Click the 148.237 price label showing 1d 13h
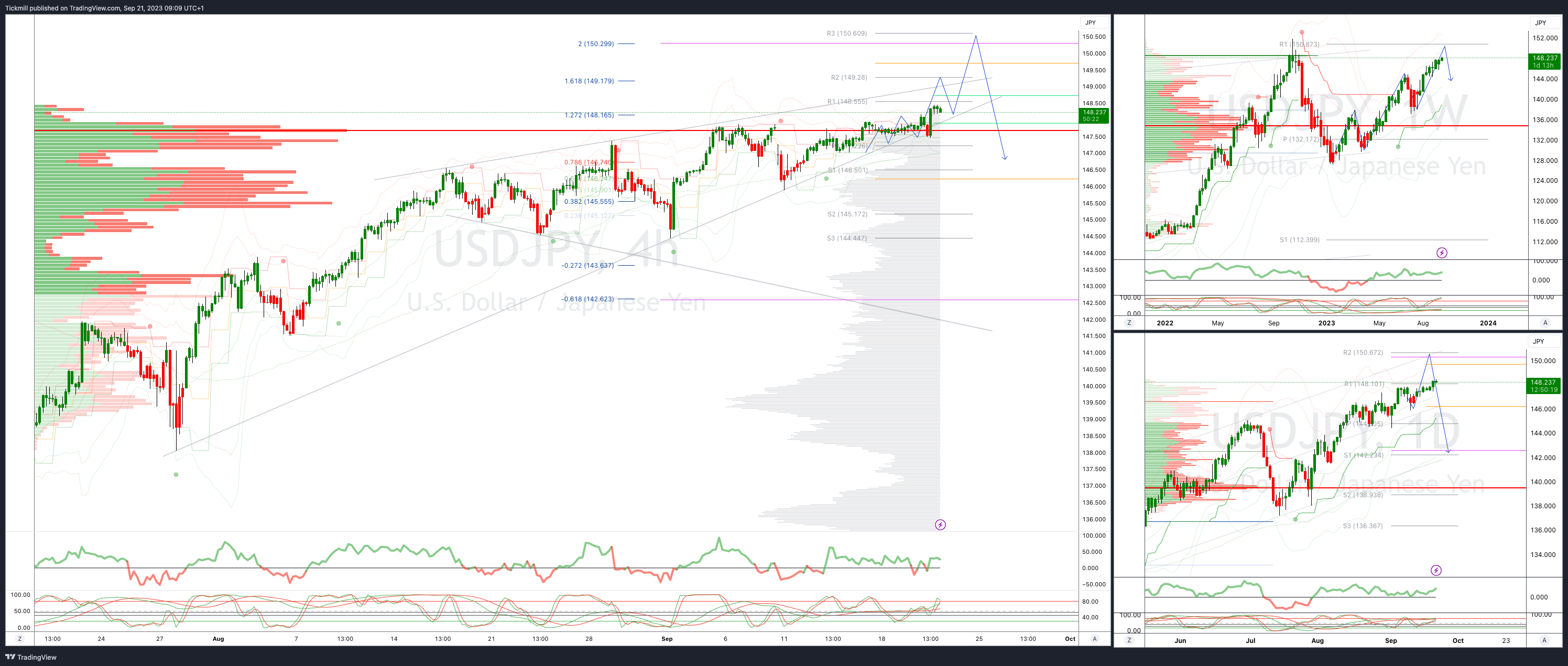The height and width of the screenshot is (666, 1568). pyautogui.click(x=1544, y=61)
